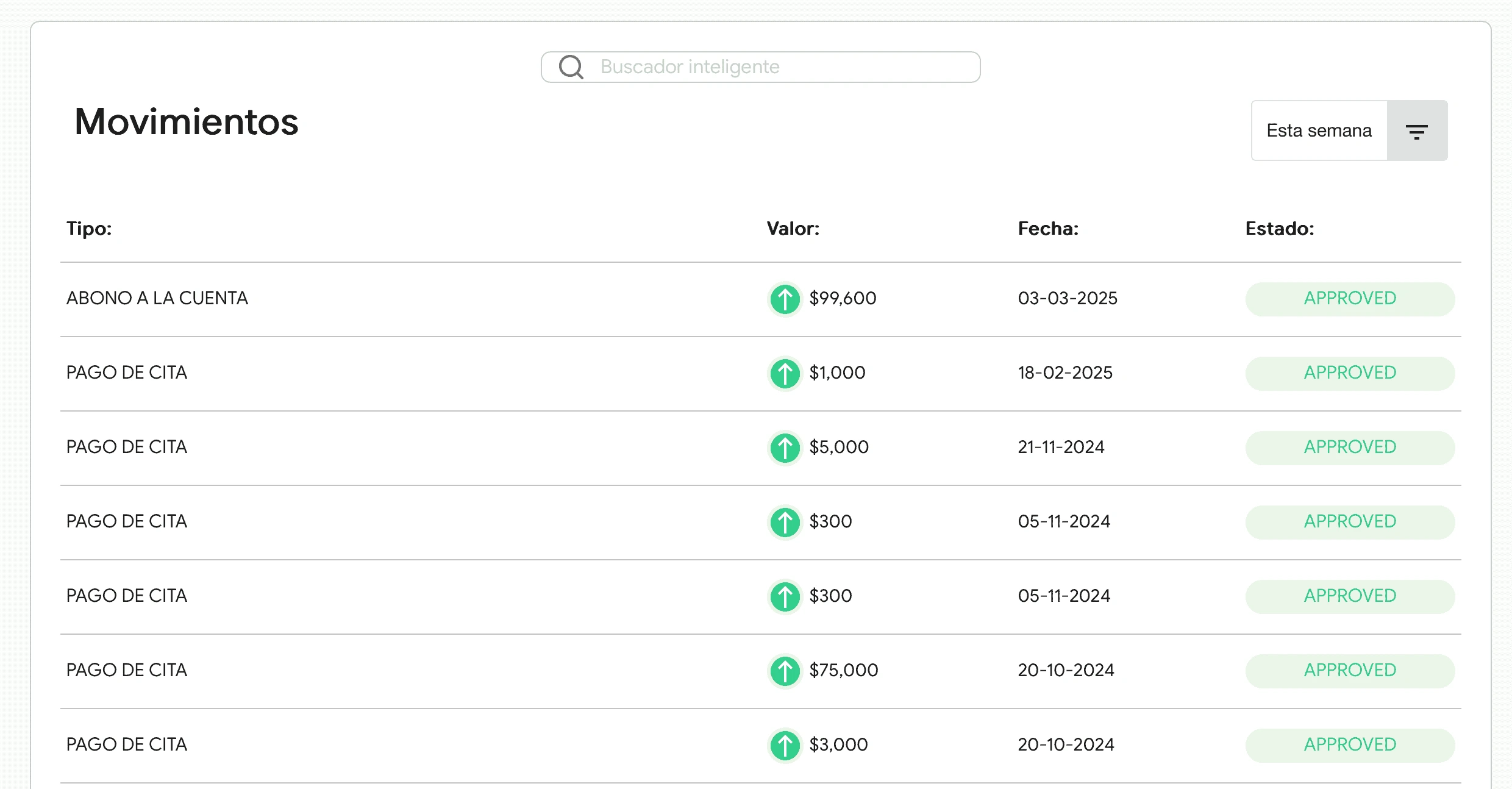Open the Esta semana date range selector

pyautogui.click(x=1319, y=130)
